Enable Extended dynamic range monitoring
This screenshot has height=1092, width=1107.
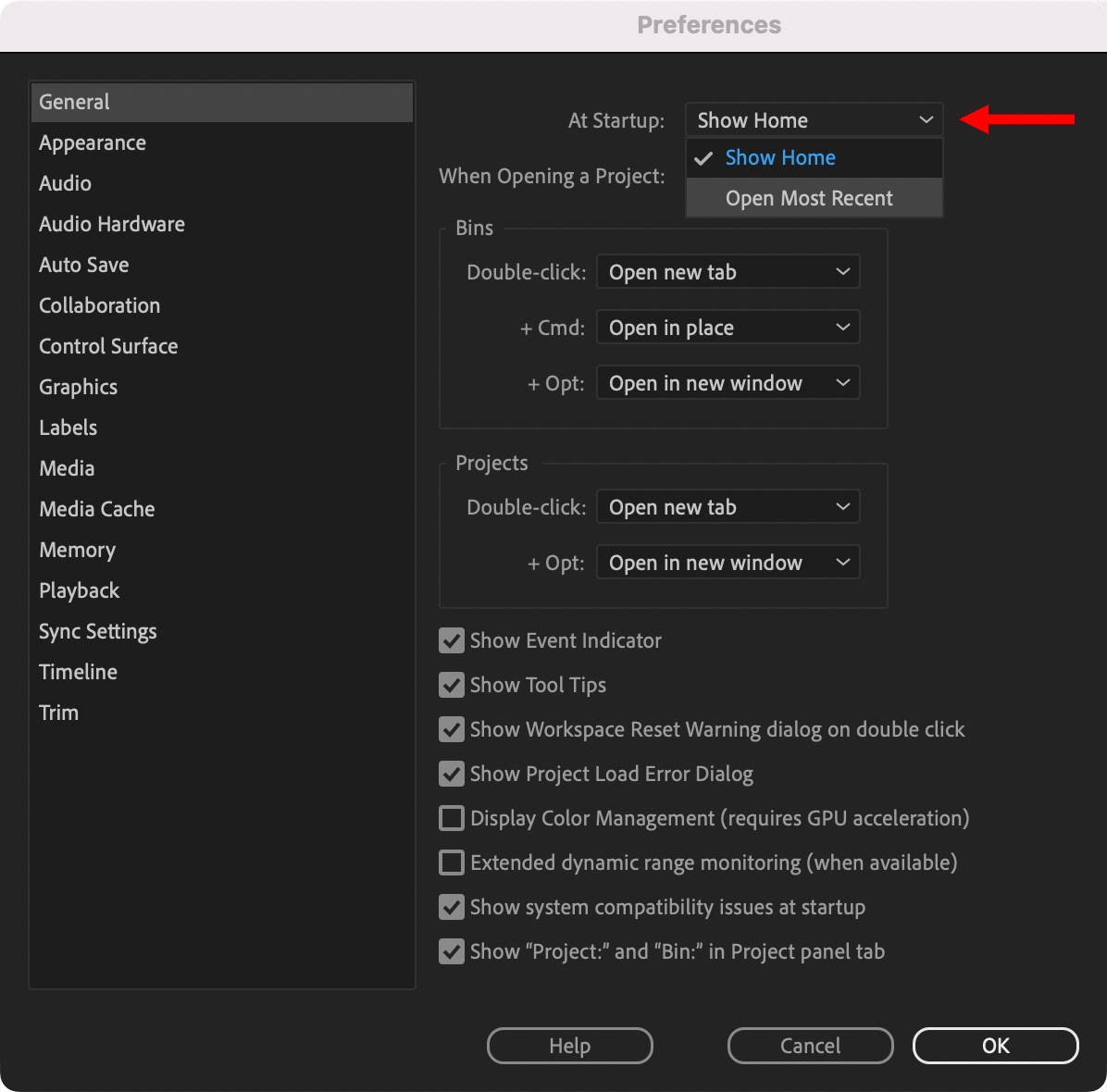click(x=451, y=863)
